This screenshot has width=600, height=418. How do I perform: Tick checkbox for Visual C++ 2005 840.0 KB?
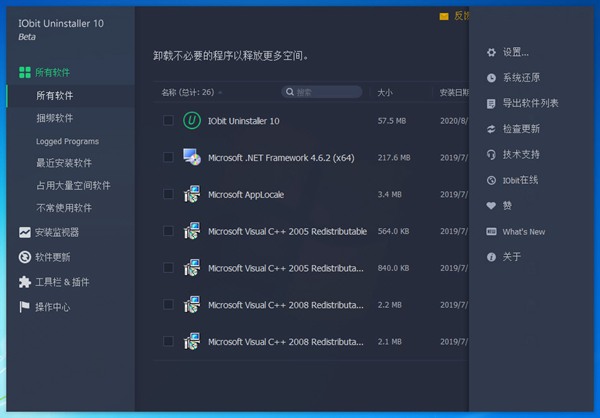[168, 268]
